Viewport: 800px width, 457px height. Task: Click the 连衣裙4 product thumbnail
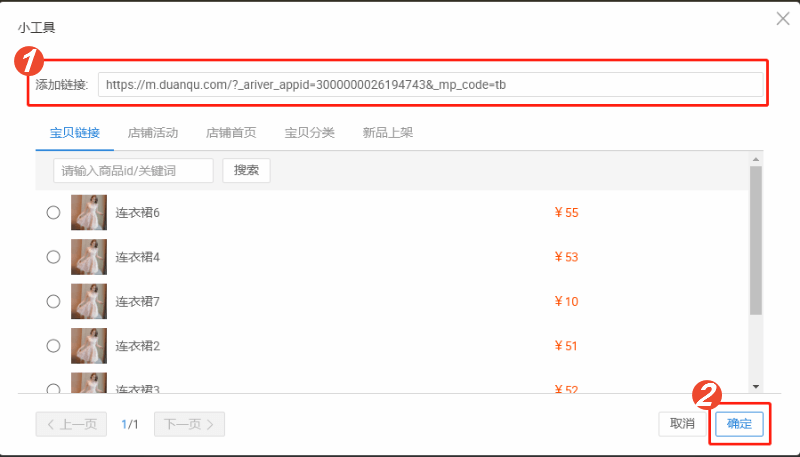point(89,257)
